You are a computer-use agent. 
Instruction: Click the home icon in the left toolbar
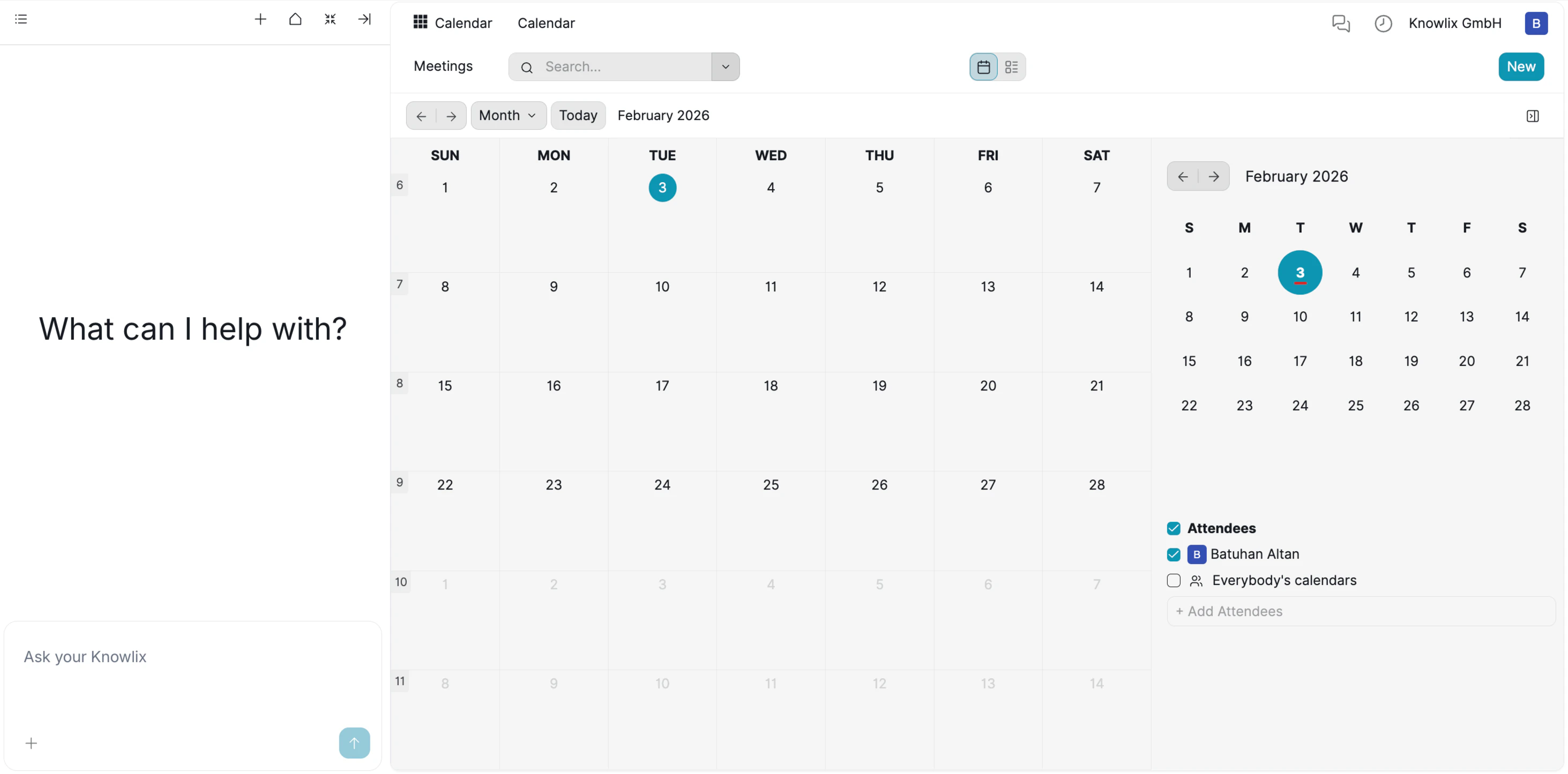click(295, 19)
